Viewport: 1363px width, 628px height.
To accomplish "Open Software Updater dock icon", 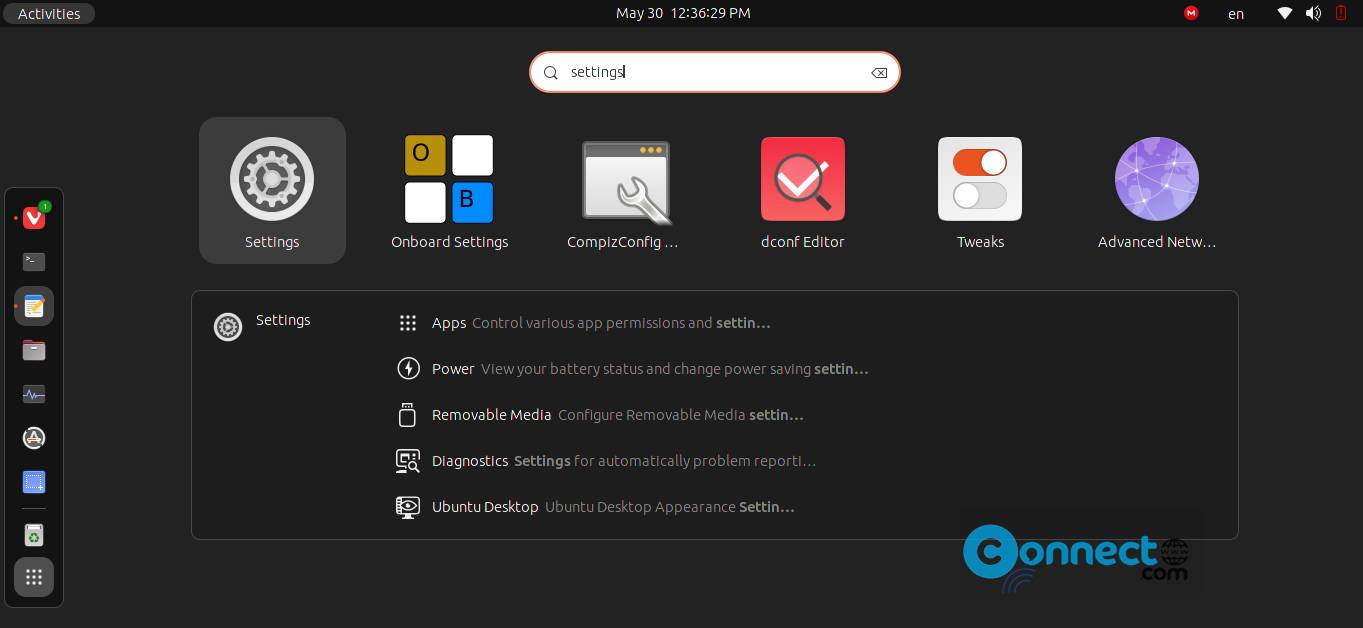I will point(34,438).
